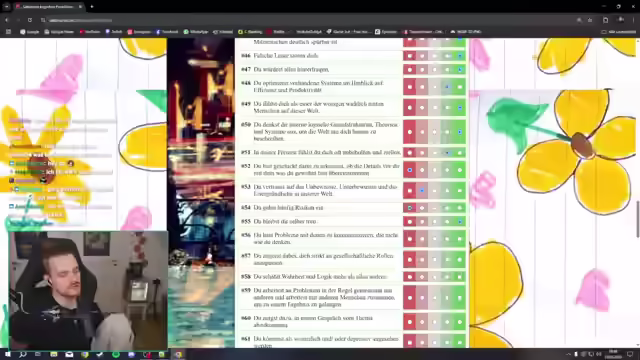
Task: Select dark red option for question #50
Action: point(409,132)
